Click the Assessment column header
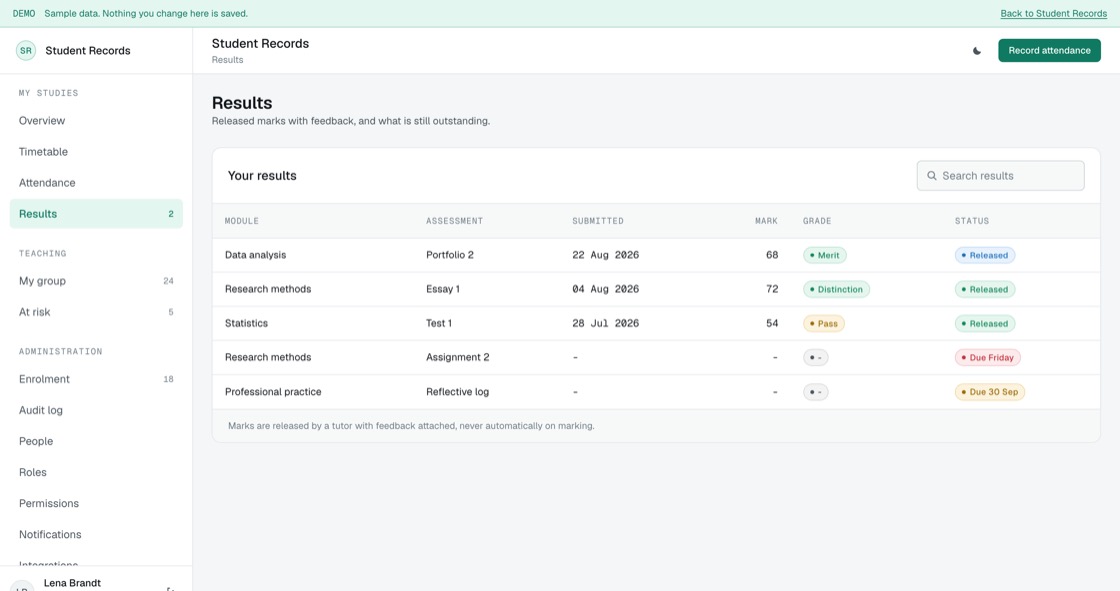 pyautogui.click(x=454, y=222)
